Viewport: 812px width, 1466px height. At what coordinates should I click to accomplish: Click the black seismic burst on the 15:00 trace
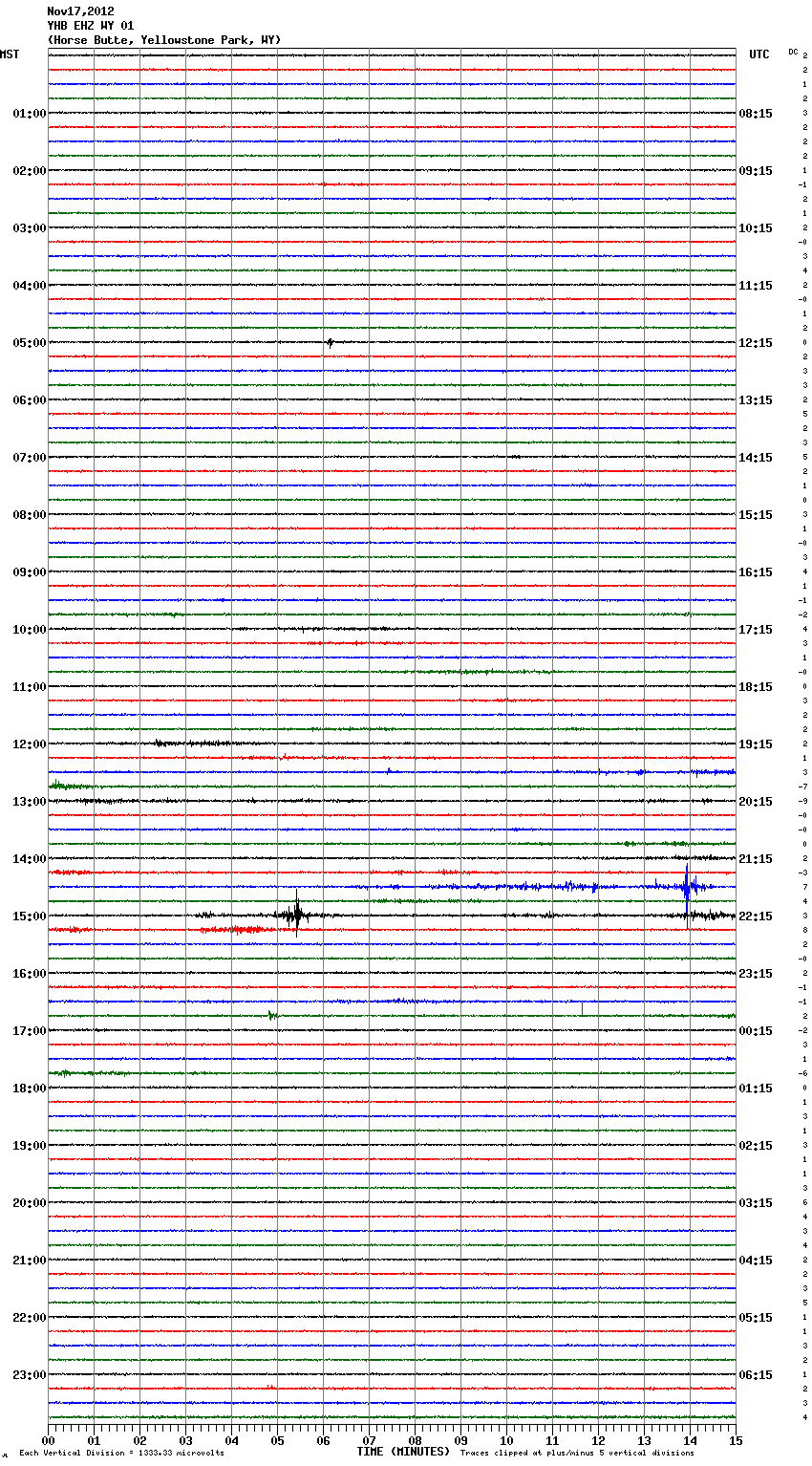[297, 916]
